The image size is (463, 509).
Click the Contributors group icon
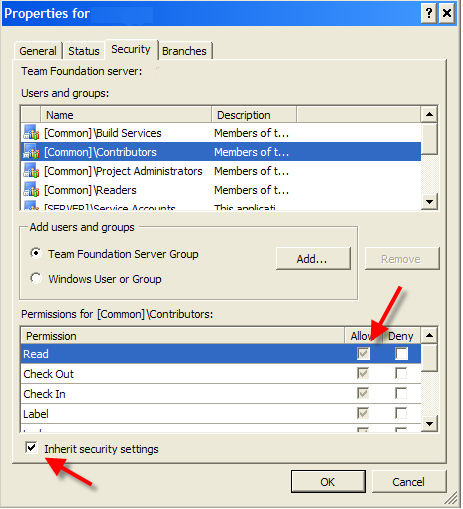pyautogui.click(x=31, y=151)
